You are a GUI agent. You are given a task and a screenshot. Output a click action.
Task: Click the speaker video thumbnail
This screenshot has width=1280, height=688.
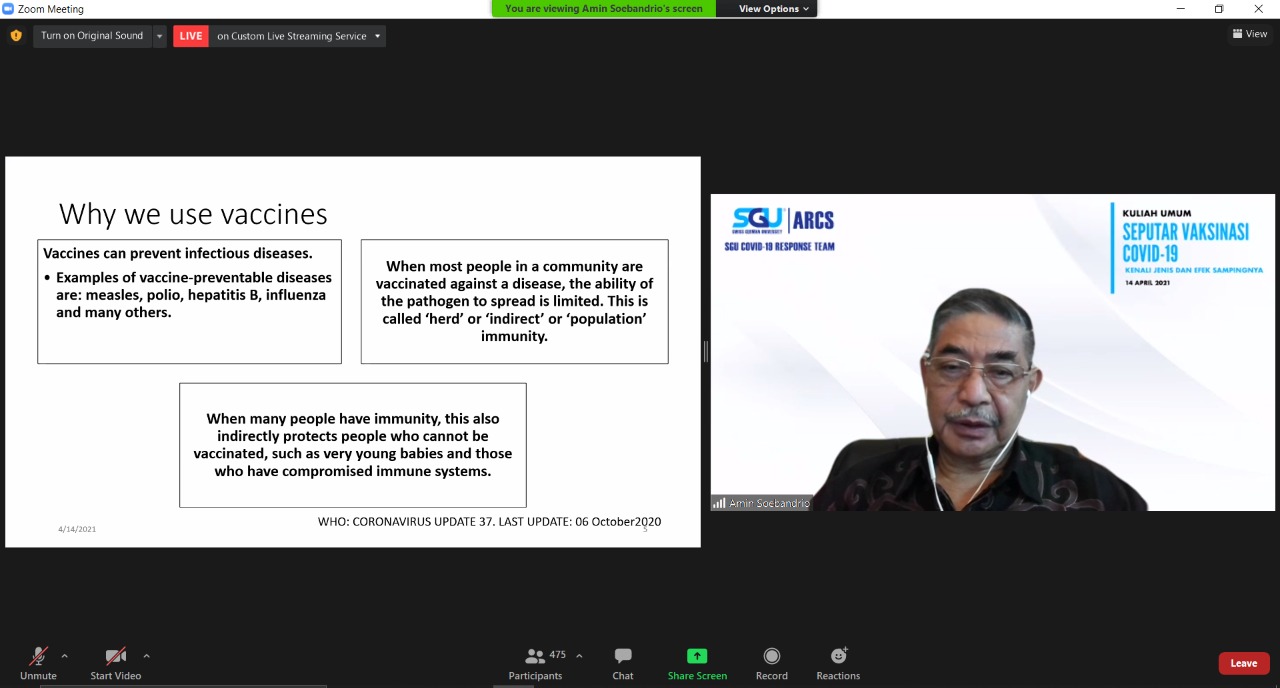(x=992, y=352)
